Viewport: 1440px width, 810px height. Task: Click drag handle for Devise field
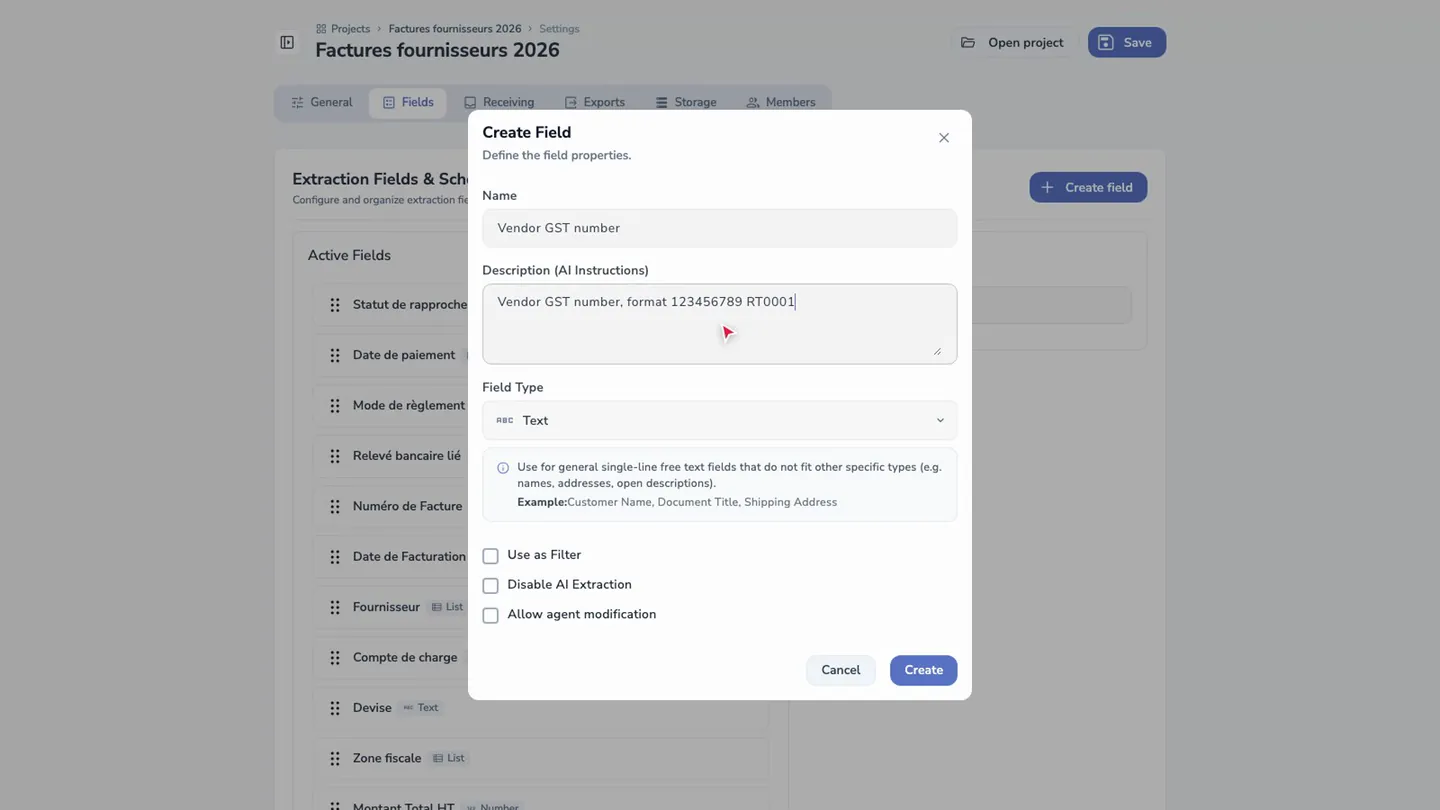pyautogui.click(x=335, y=708)
